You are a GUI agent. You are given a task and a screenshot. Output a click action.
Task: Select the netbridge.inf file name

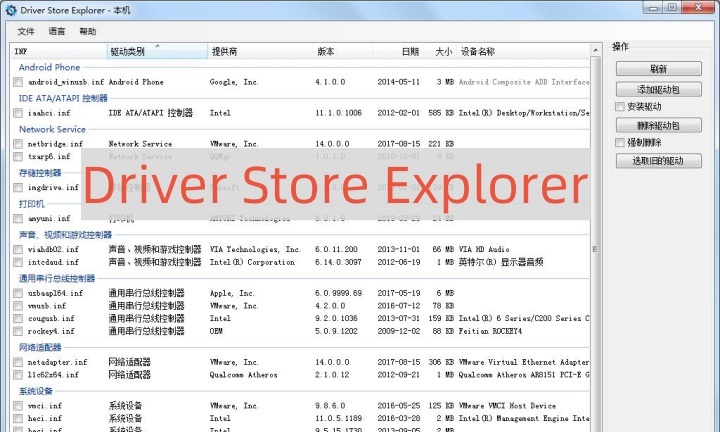(55, 144)
